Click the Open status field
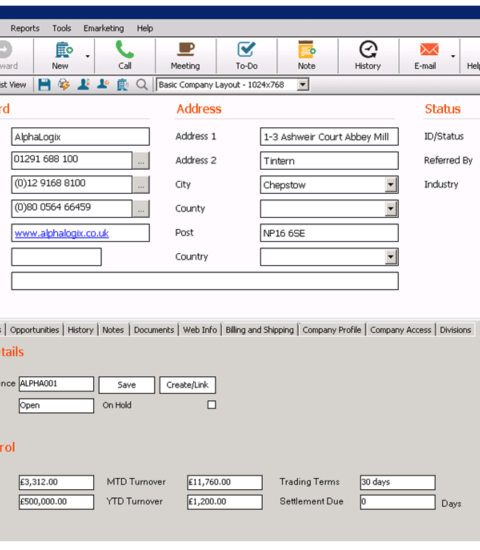Viewport: 480px width, 550px height. tap(56, 405)
